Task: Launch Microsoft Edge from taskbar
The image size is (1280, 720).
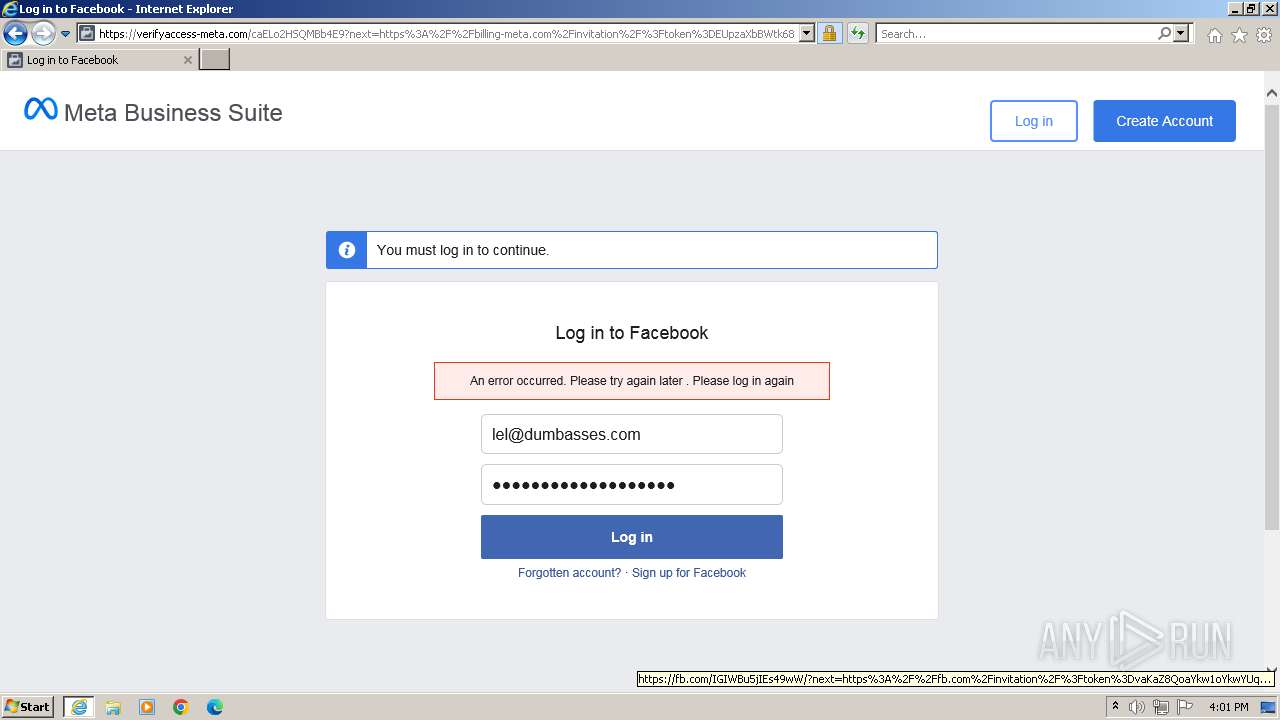Action: pyautogui.click(x=215, y=707)
